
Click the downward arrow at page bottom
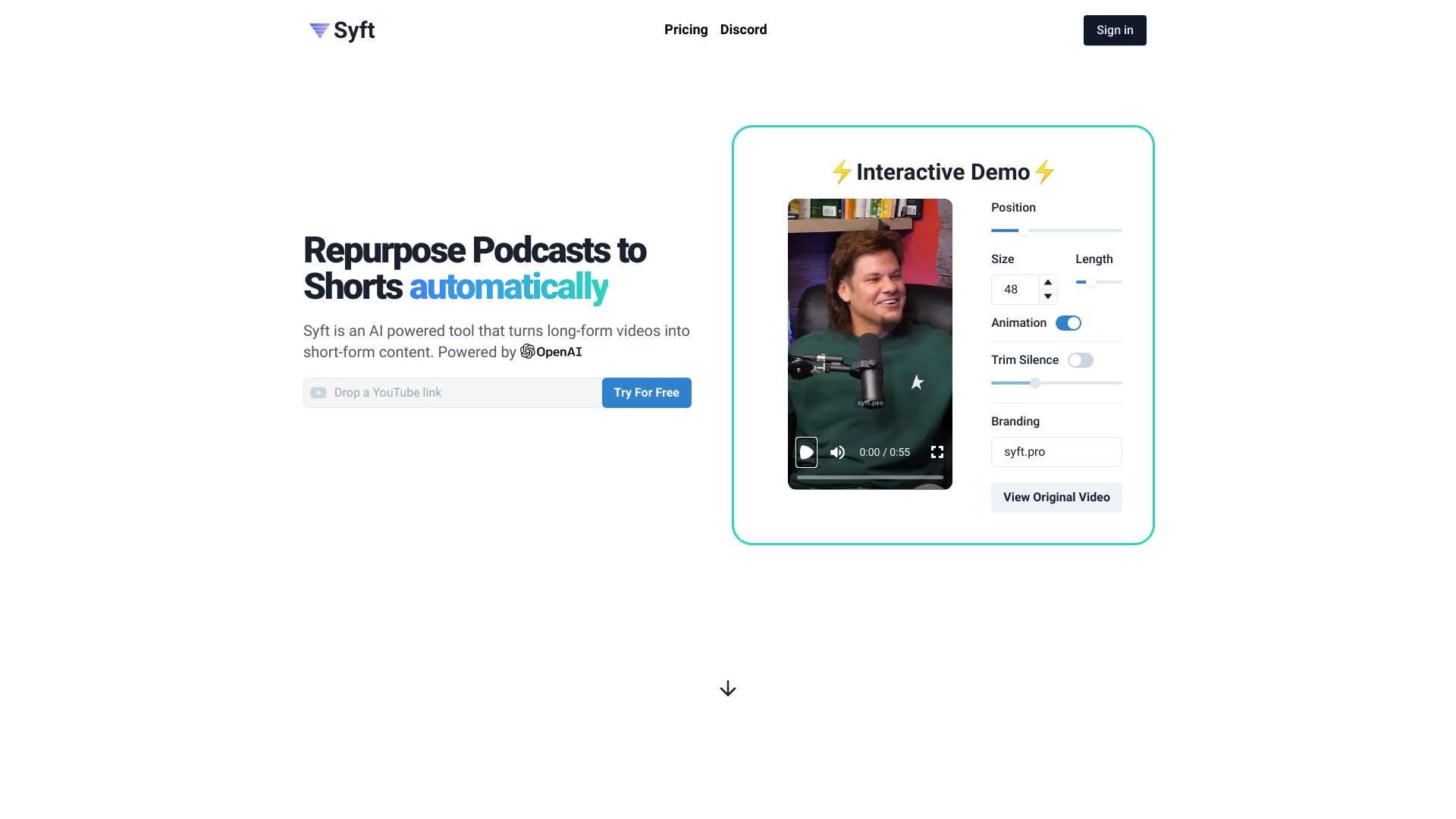point(727,689)
